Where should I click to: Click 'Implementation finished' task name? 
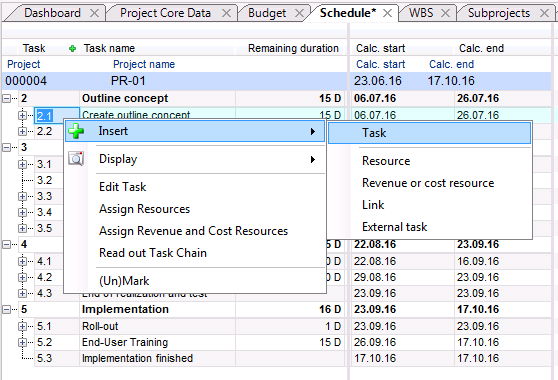point(137,358)
